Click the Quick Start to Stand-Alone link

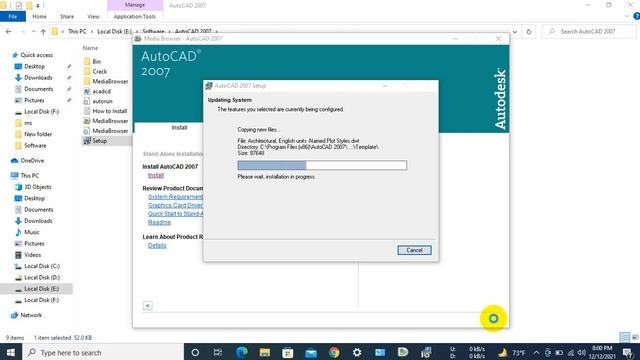pos(176,214)
